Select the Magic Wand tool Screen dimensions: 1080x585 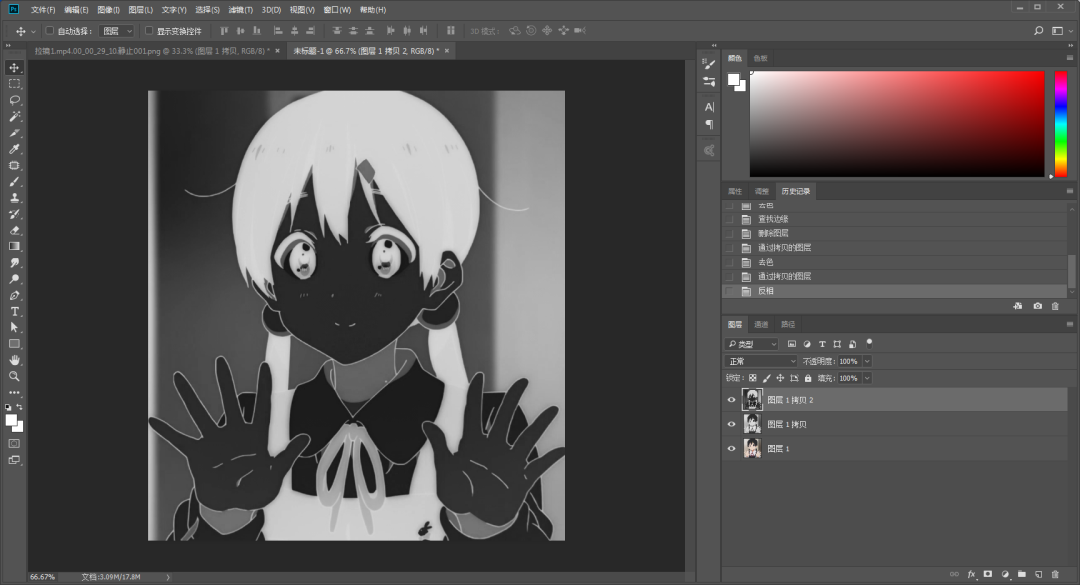point(14,116)
